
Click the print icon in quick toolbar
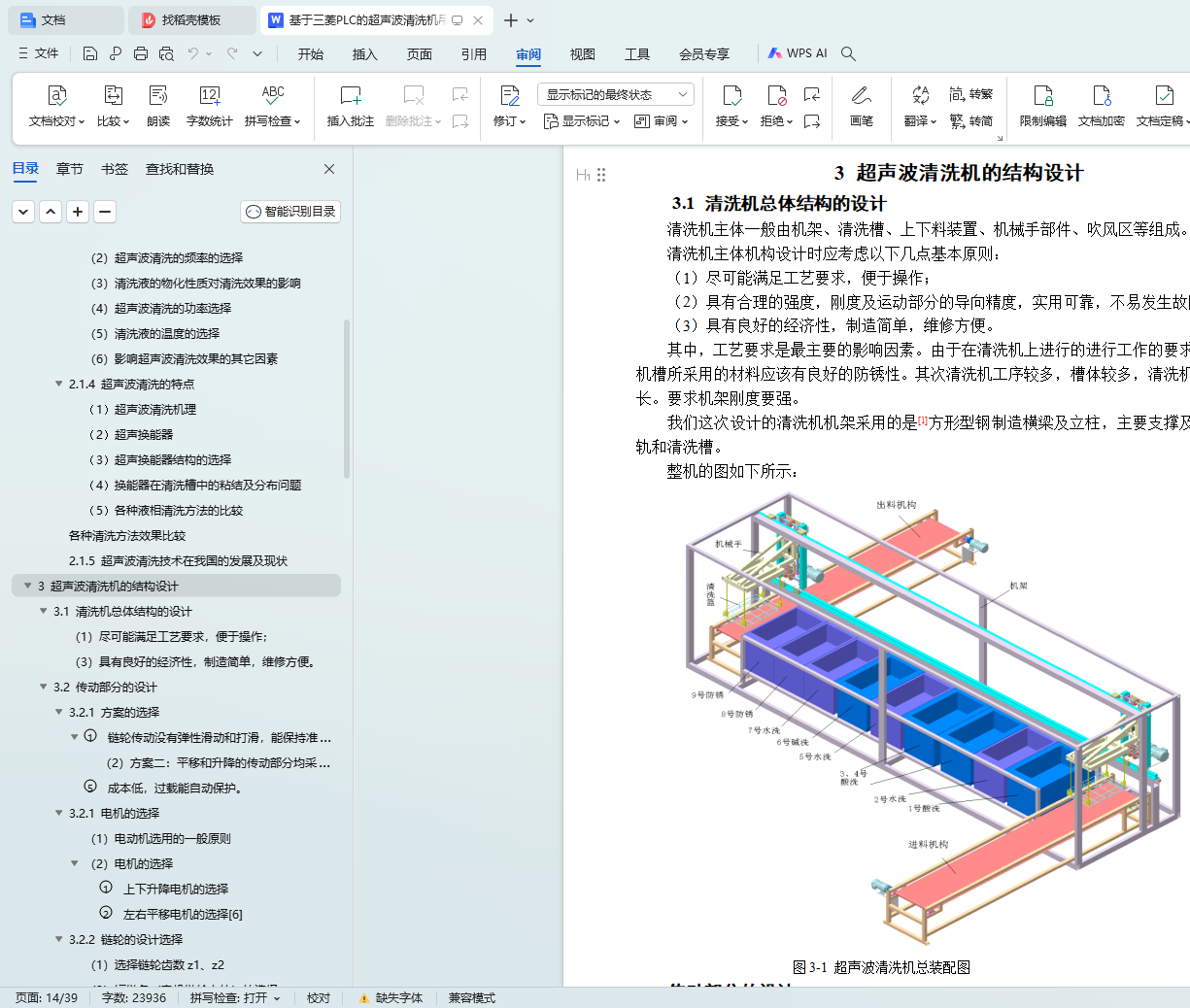pyautogui.click(x=141, y=53)
